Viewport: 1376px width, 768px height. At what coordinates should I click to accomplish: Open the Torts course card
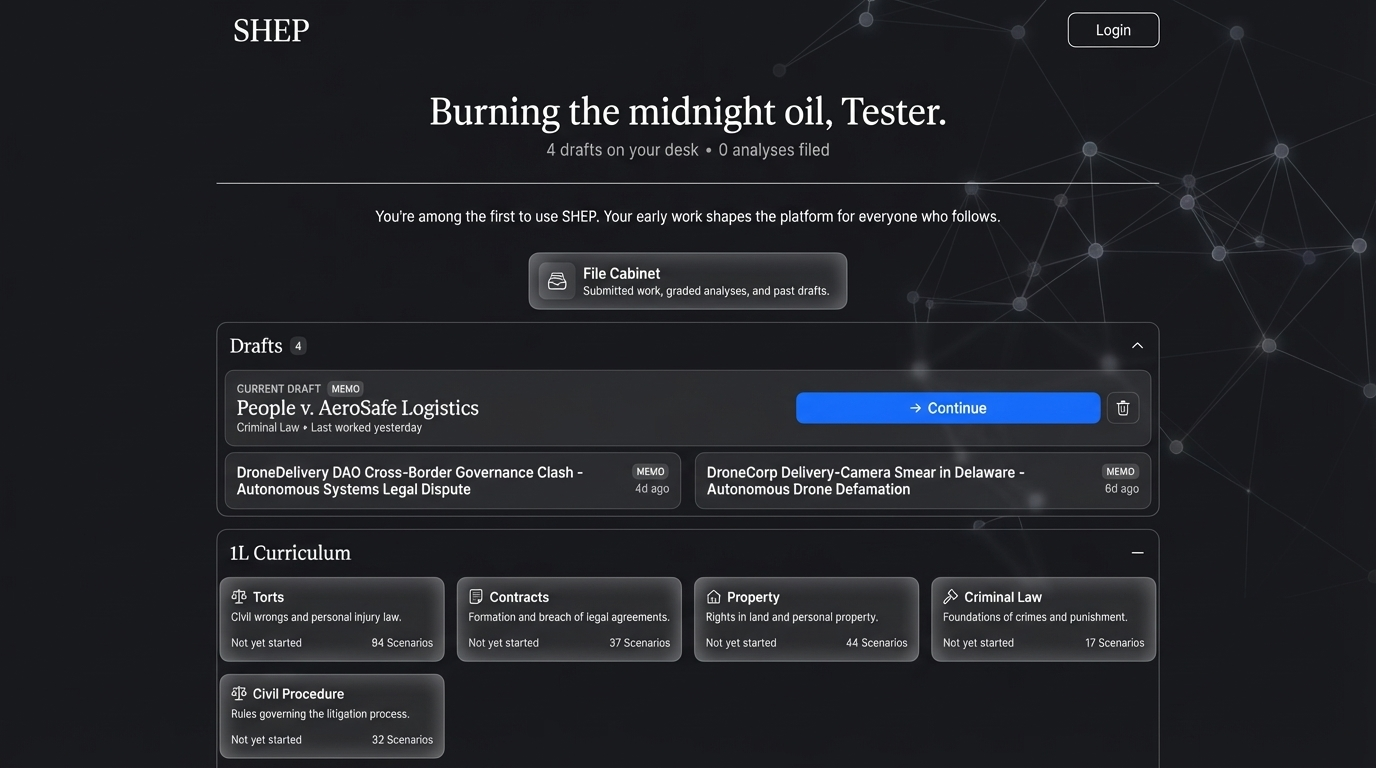point(331,620)
